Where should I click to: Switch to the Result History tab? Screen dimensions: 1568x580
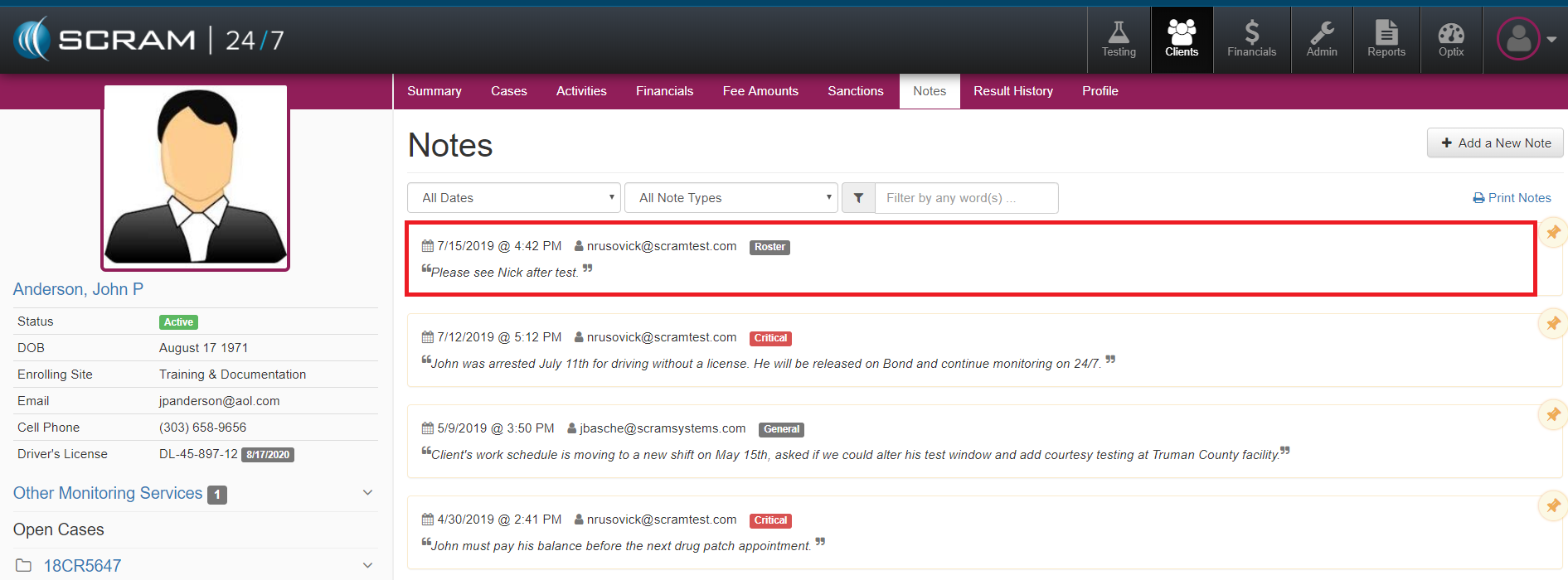pyautogui.click(x=1012, y=91)
